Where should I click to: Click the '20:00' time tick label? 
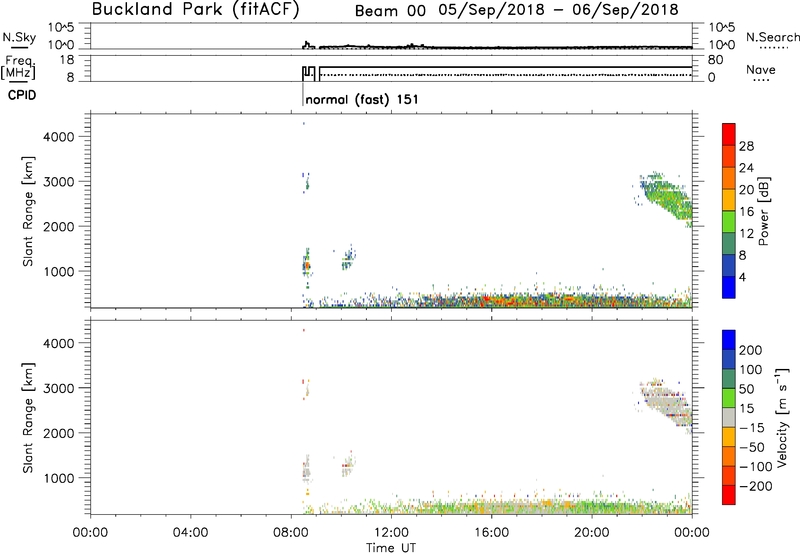click(x=592, y=533)
